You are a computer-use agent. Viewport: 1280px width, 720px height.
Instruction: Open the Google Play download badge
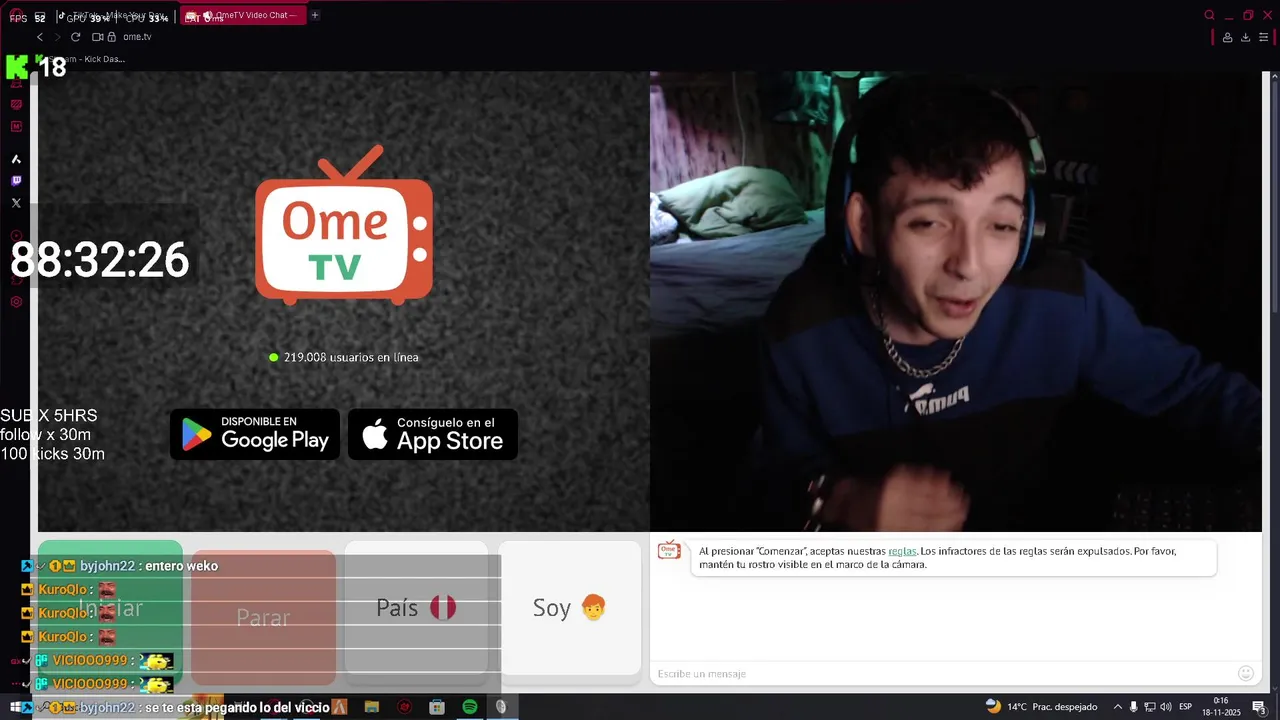(x=255, y=434)
